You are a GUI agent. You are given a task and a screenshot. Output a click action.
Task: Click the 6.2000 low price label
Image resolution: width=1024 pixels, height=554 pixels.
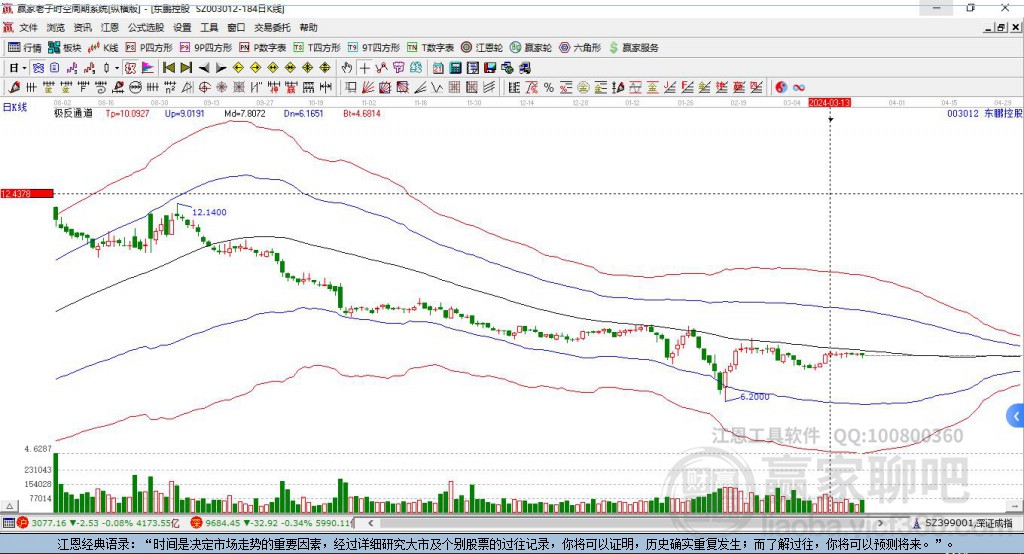click(x=754, y=397)
